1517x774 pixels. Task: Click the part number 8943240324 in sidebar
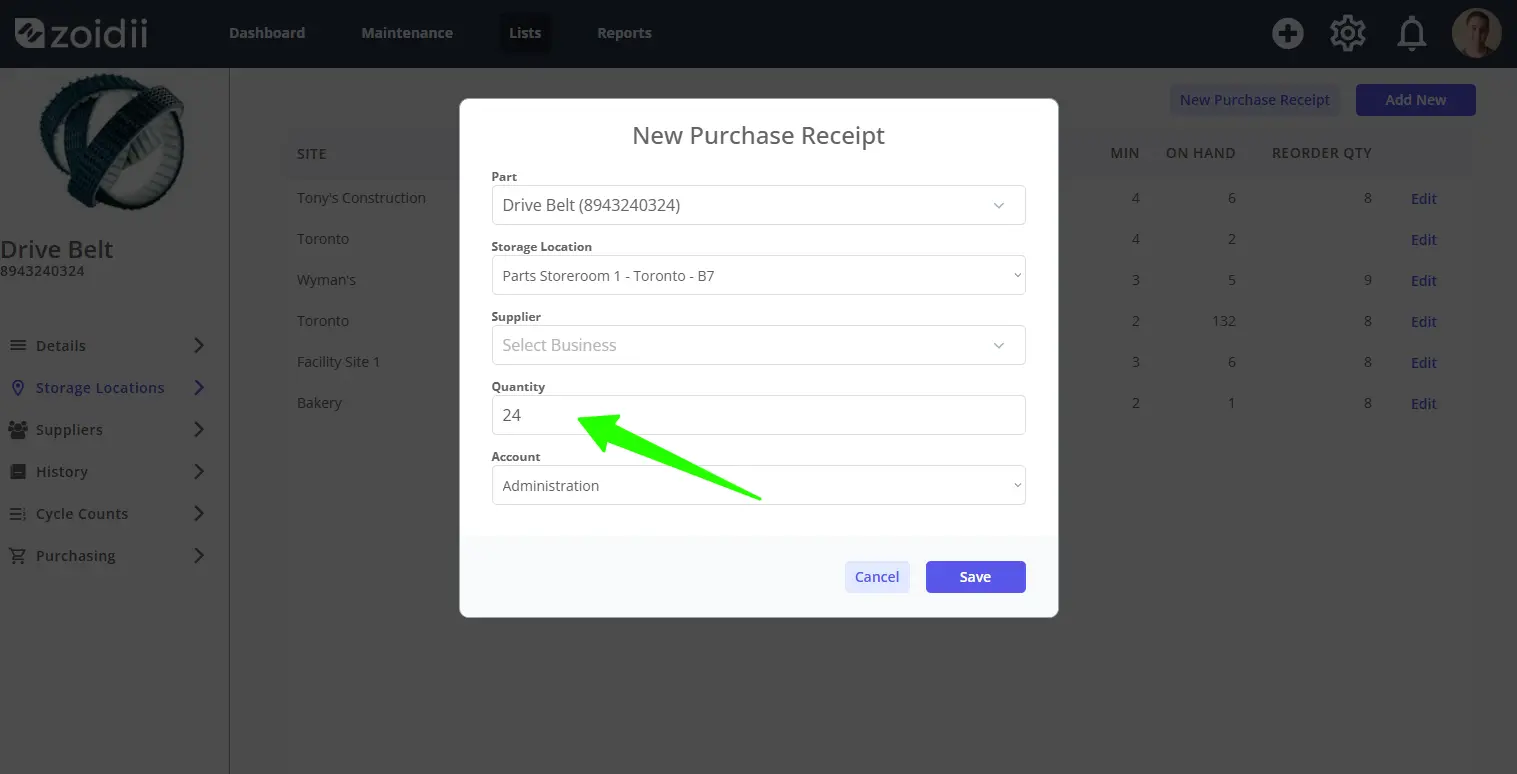pos(42,271)
